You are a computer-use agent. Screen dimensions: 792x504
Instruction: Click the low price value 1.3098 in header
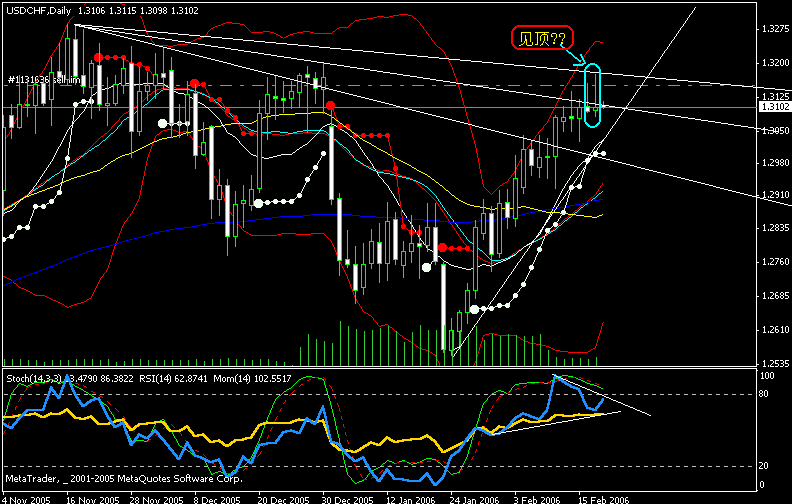coord(154,11)
